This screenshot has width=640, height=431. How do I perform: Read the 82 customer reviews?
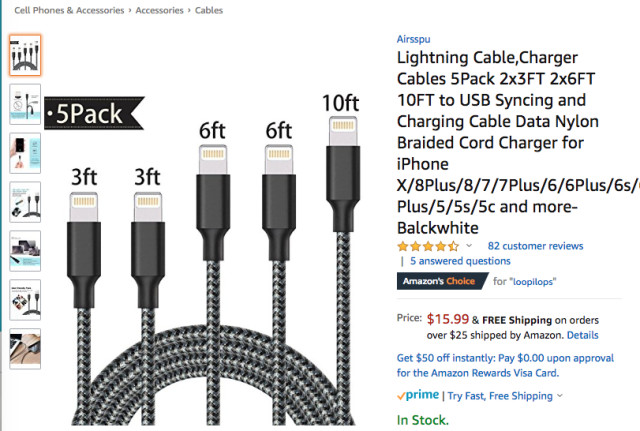point(535,246)
